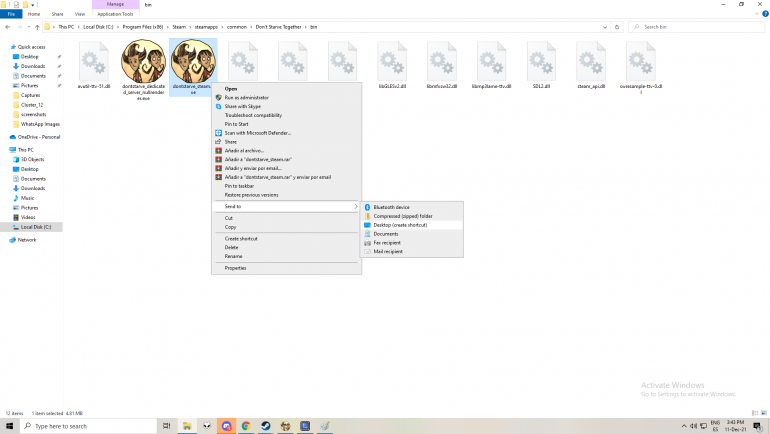Expand the Program Files (x86) breadcrumb chevron
Viewport: 770px width, 434px height.
click(167, 27)
